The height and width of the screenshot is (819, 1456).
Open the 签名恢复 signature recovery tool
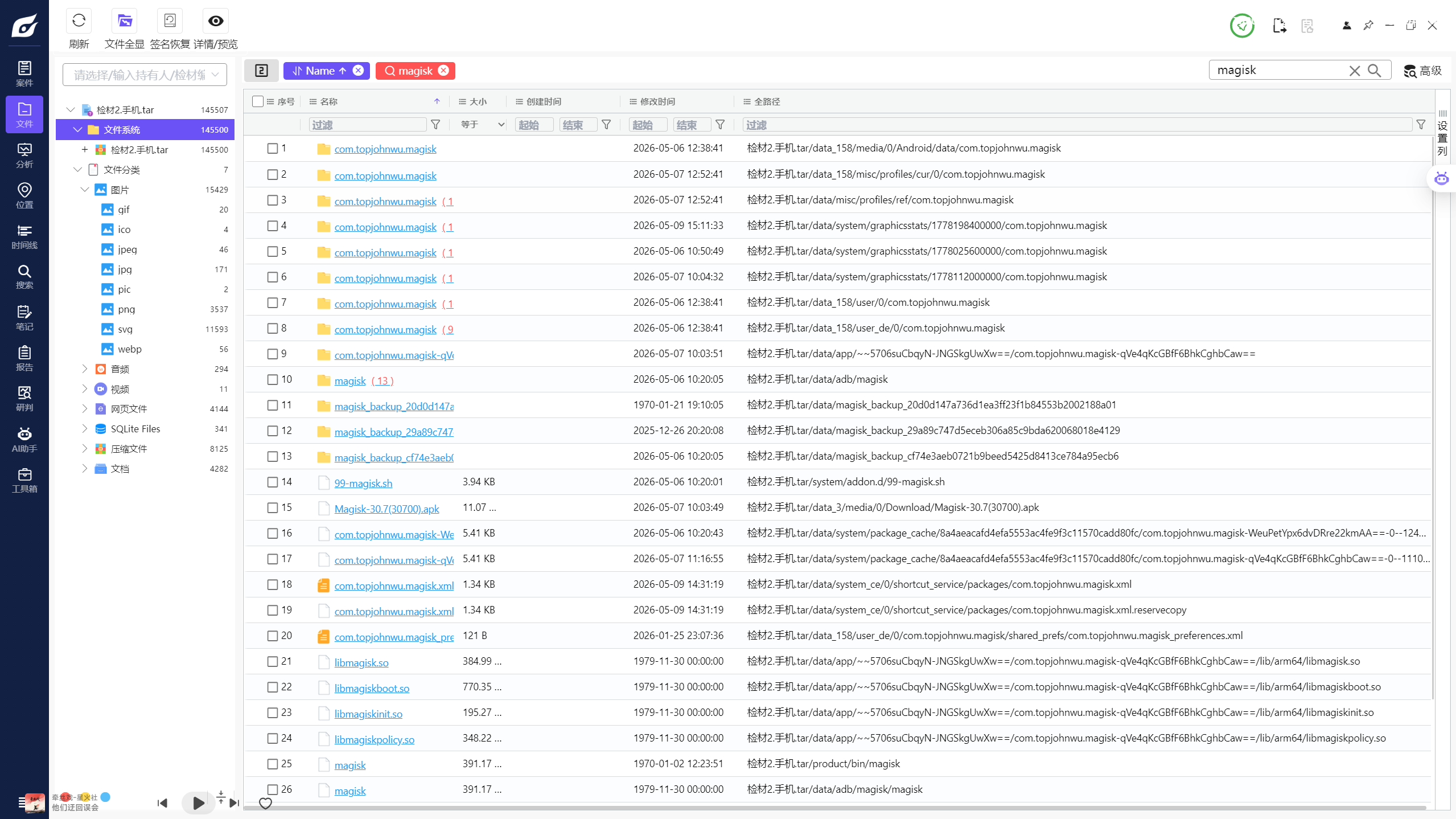coord(170,21)
